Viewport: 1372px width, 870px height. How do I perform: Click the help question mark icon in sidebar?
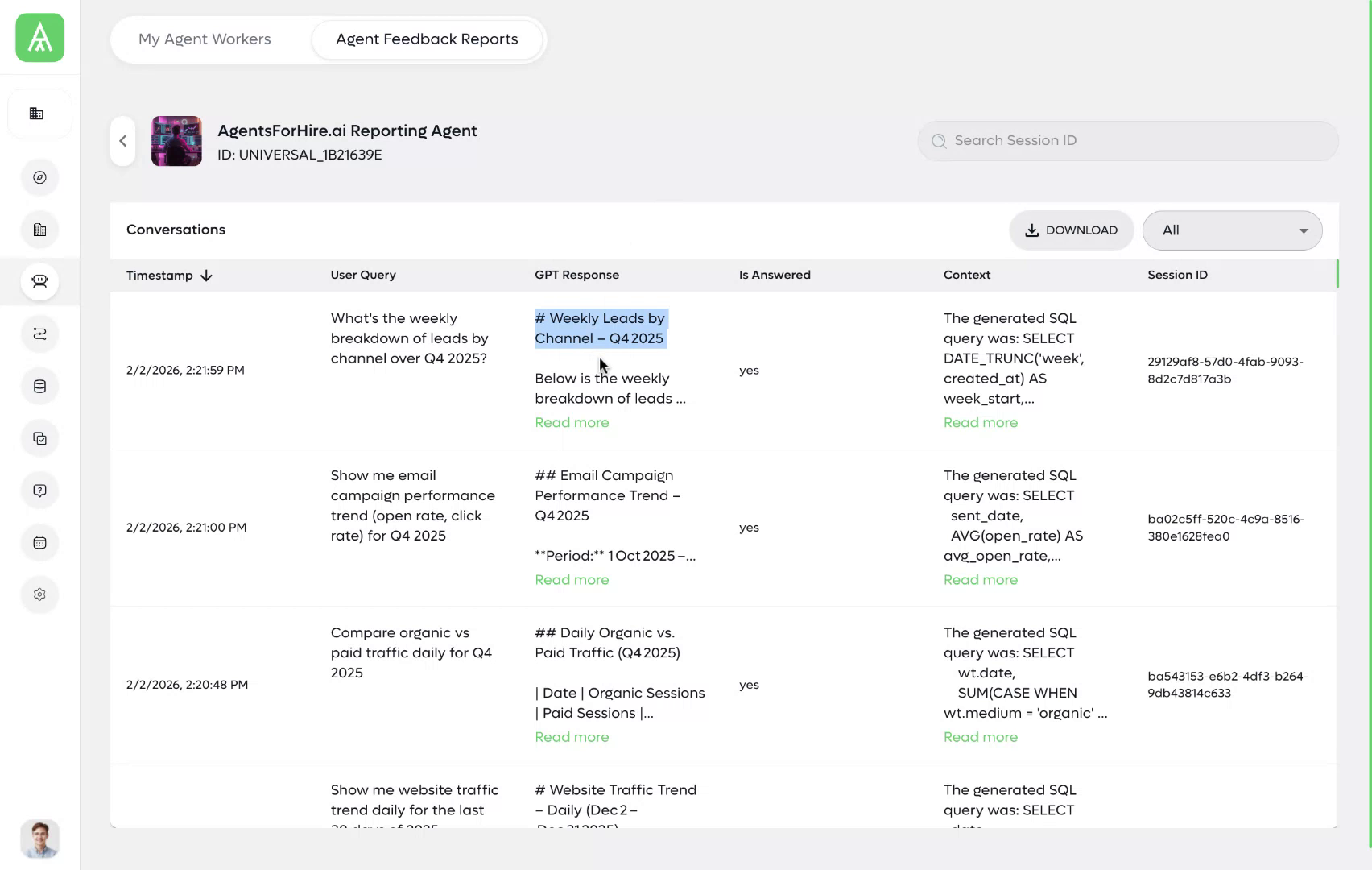coord(39,491)
